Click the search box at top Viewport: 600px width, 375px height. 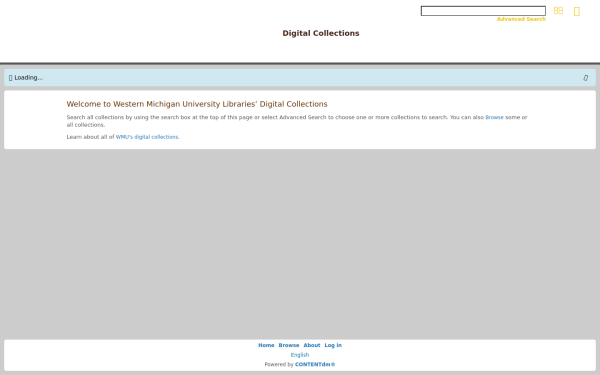[483, 11]
